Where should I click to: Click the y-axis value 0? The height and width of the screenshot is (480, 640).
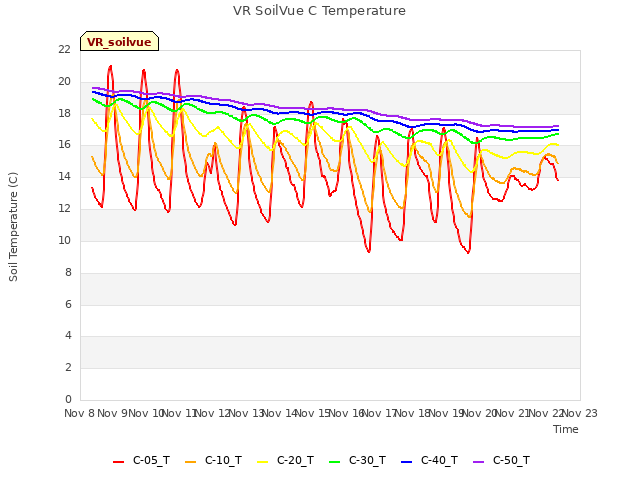click(x=68, y=399)
